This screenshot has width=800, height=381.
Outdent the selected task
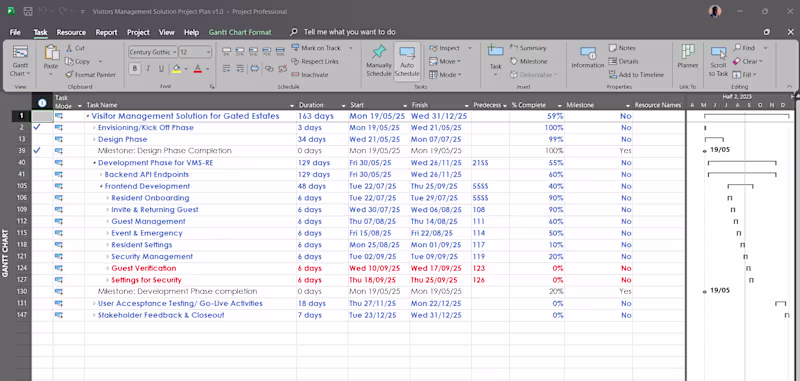227,68
